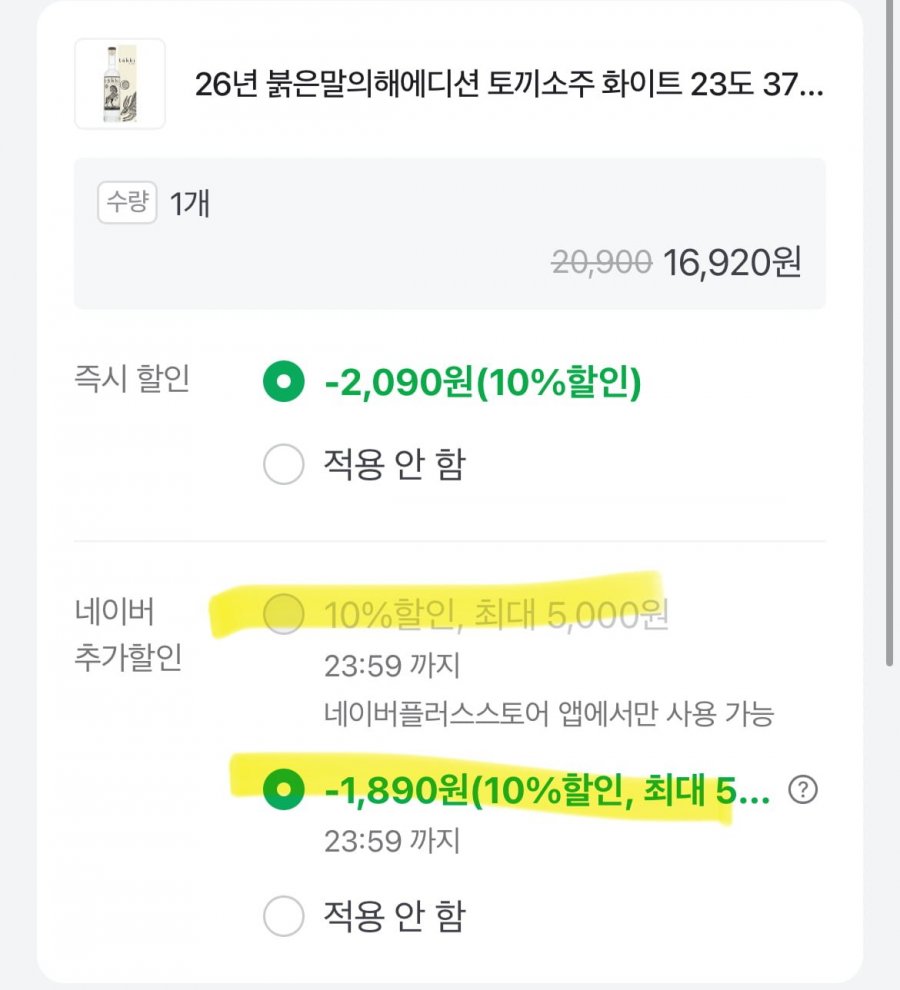Click the 네이버플러스스토어 앱에서만 사용 가능 notice
The image size is (900, 990).
(550, 714)
